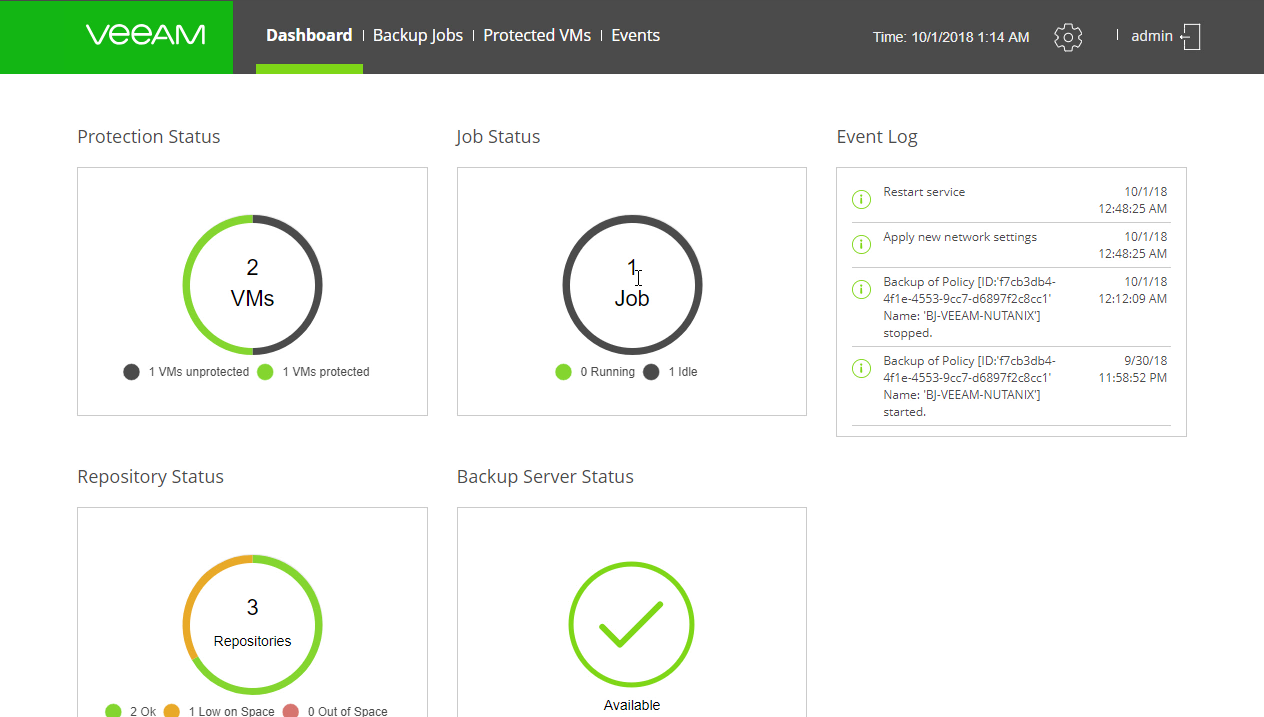Open the Backup Jobs tab
Screen dimensions: 1264x717
(x=418, y=35)
